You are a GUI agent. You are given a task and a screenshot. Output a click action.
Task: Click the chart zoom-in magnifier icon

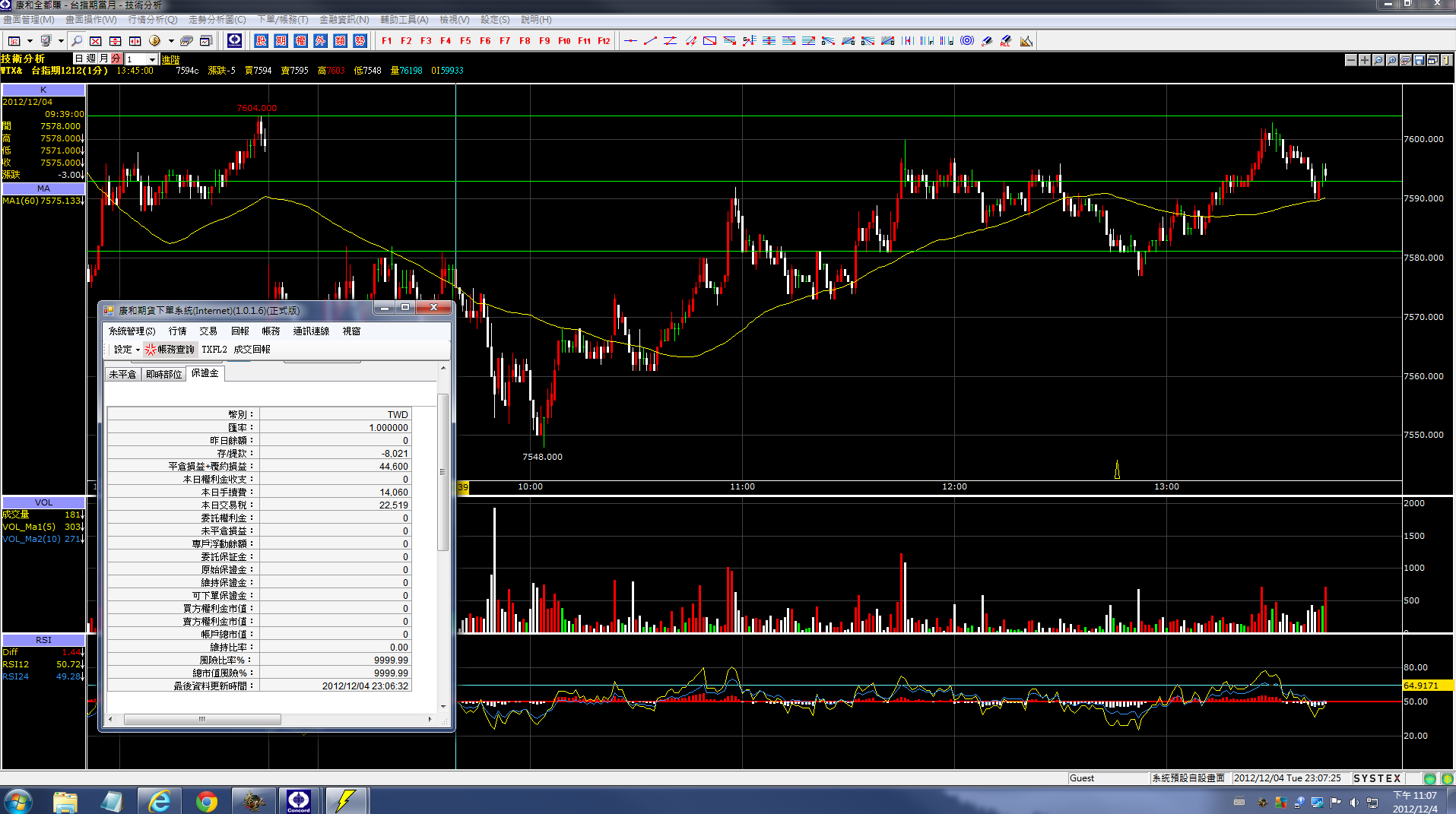click(1392, 60)
